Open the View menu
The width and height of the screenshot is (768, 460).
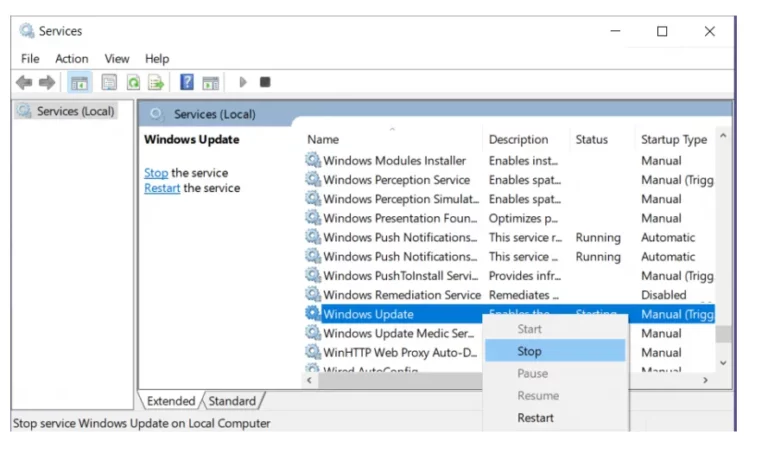(117, 59)
